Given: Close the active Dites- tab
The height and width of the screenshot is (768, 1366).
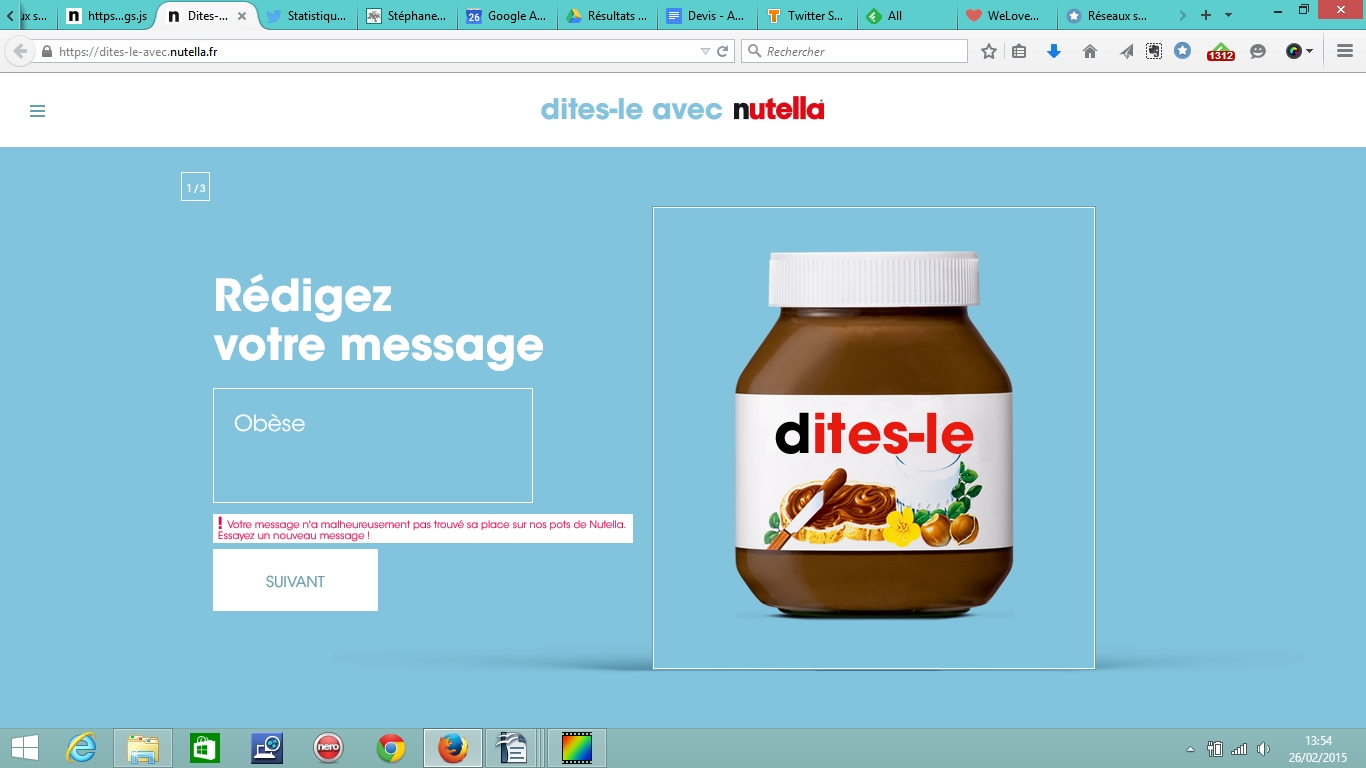Looking at the screenshot, I should [x=241, y=16].
